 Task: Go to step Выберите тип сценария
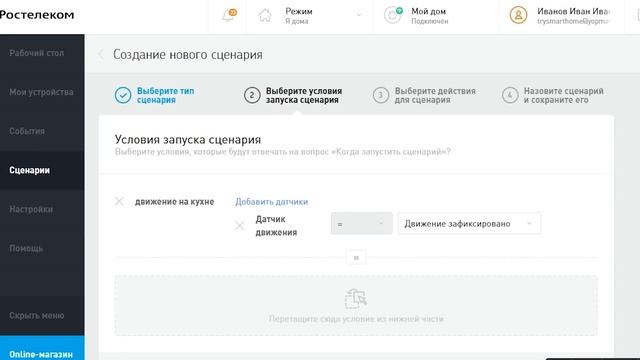tap(165, 95)
